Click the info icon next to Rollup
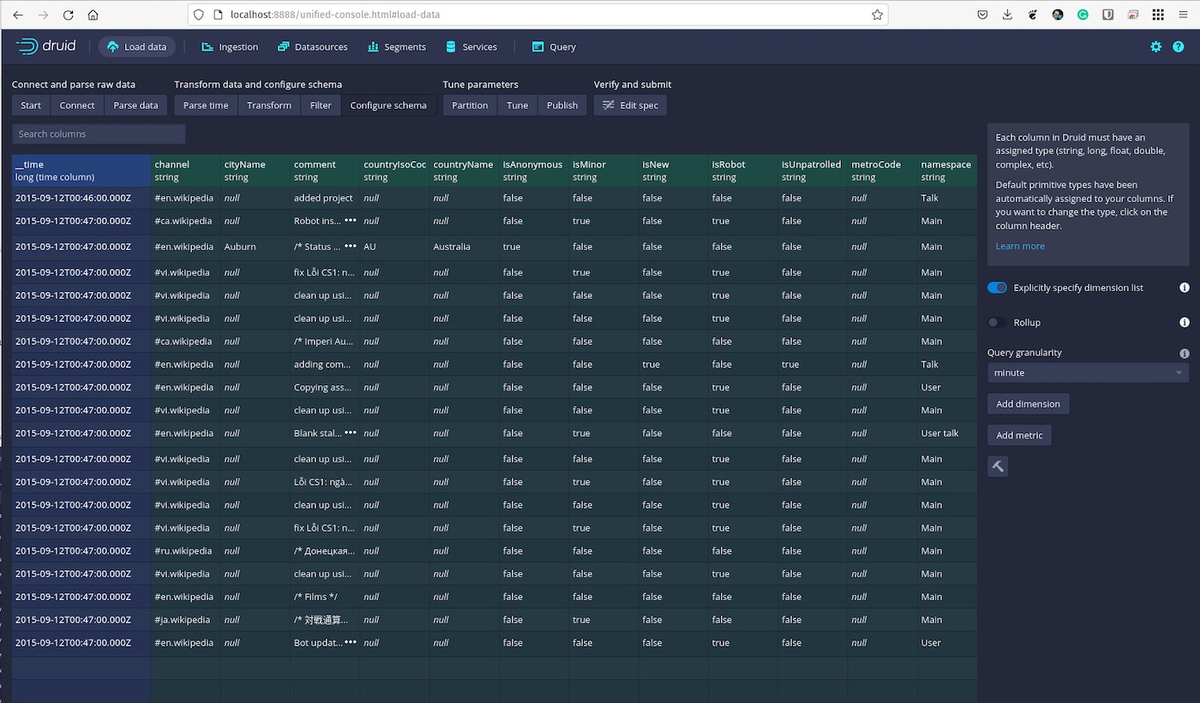The image size is (1200, 703). click(1184, 322)
